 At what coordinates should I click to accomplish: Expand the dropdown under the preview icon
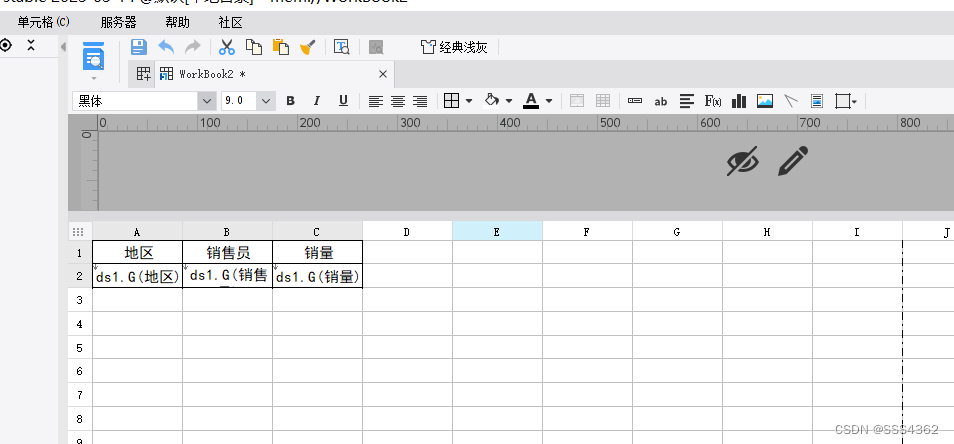[94, 78]
